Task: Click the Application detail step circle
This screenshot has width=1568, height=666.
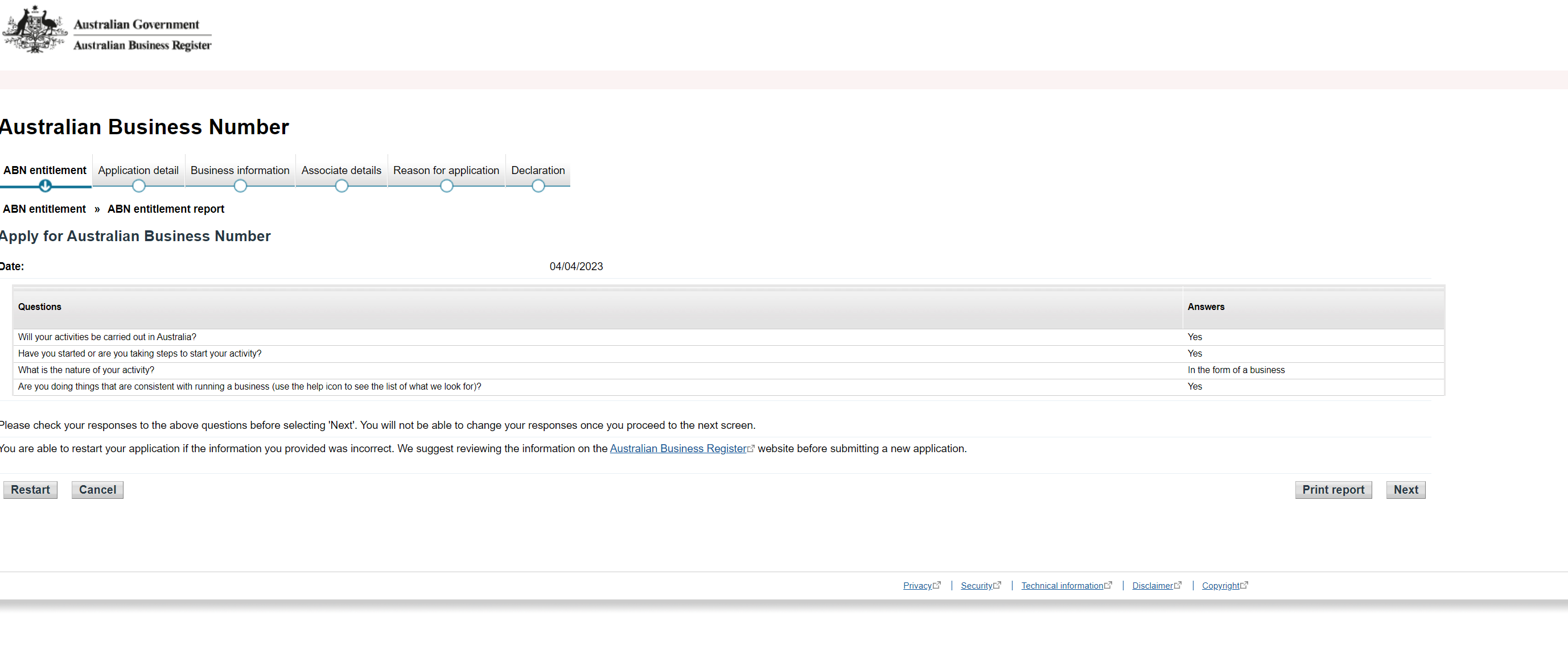Action: (x=139, y=185)
